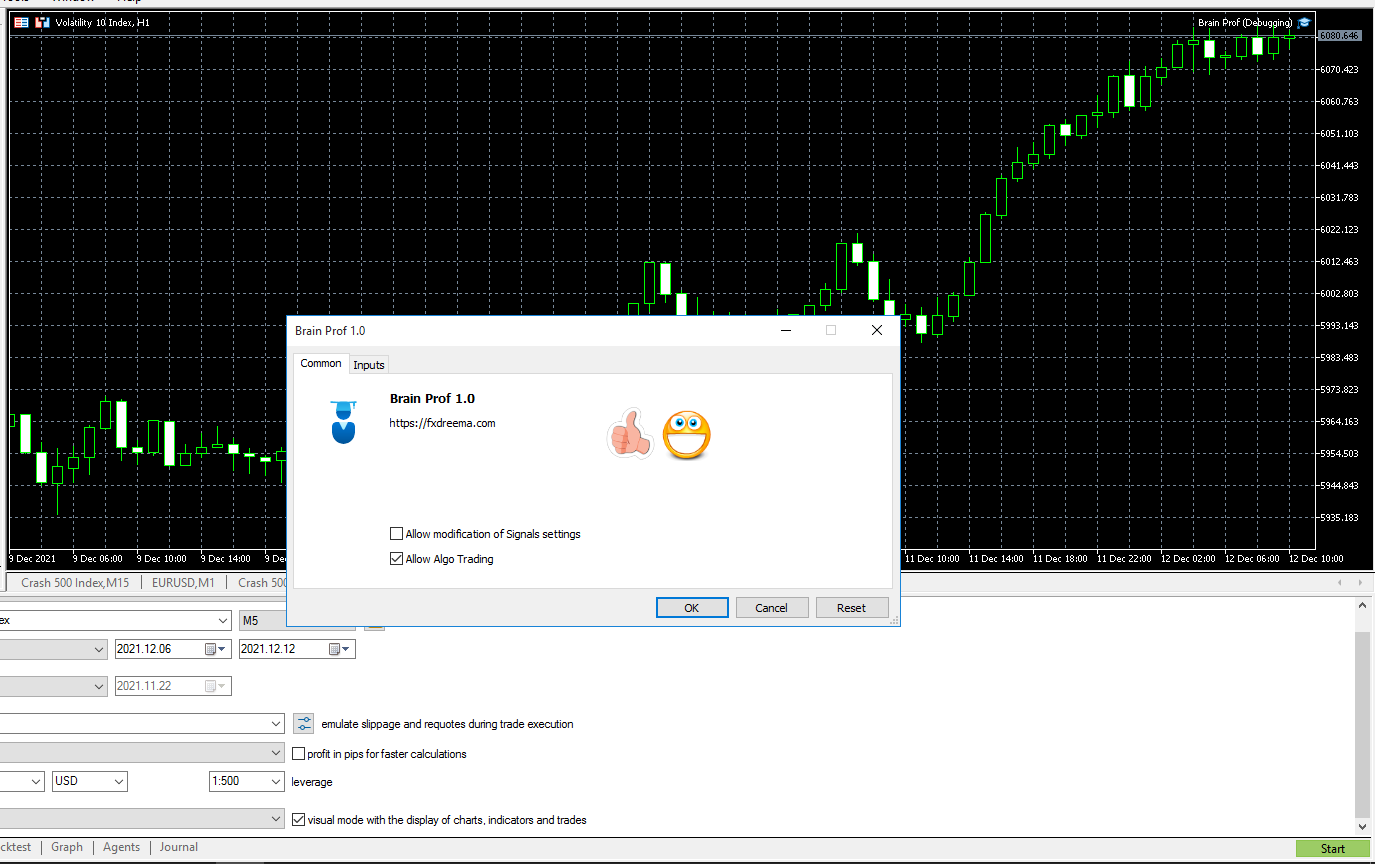
Task: Click time axis label '9 Dec 06:00'
Action: [98, 558]
